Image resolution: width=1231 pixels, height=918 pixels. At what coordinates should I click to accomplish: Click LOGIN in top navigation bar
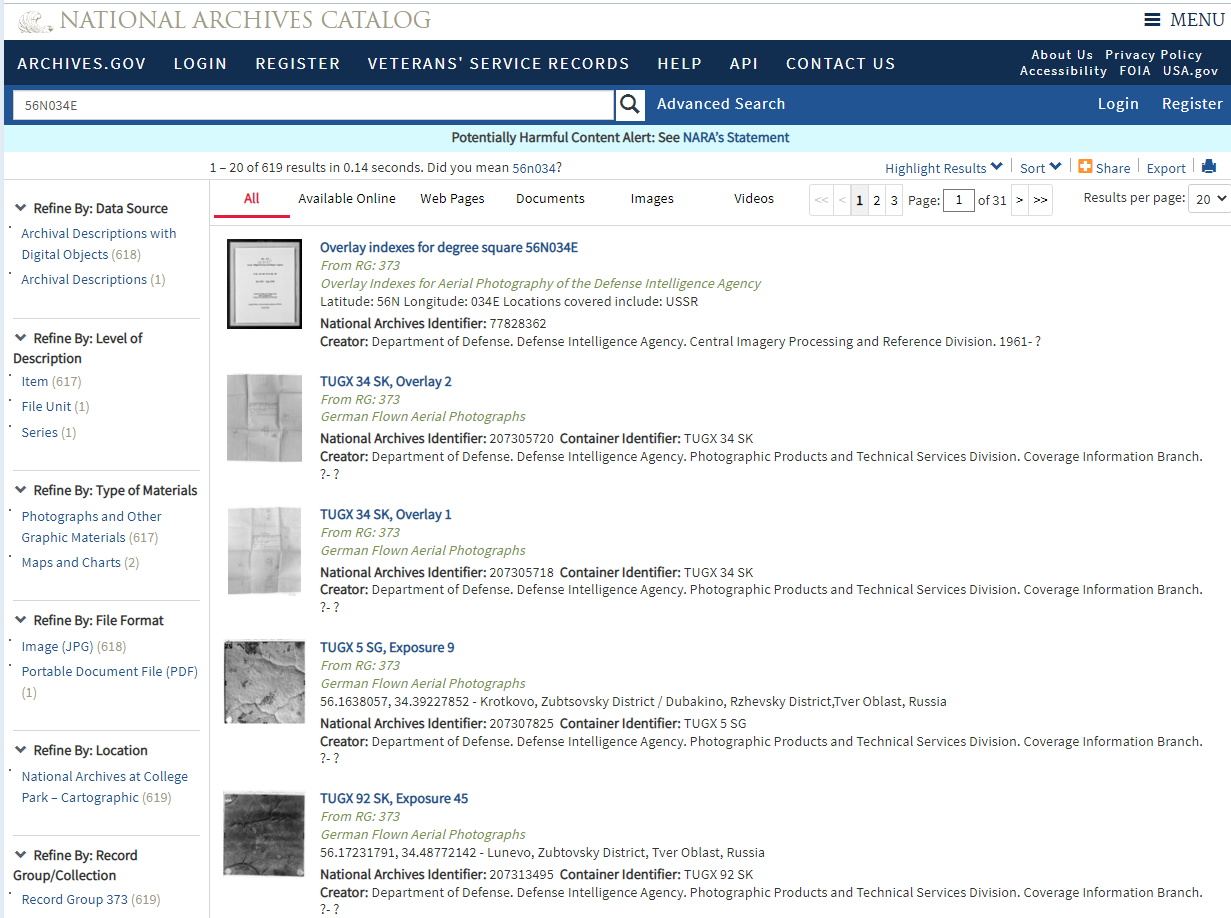pyautogui.click(x=200, y=64)
